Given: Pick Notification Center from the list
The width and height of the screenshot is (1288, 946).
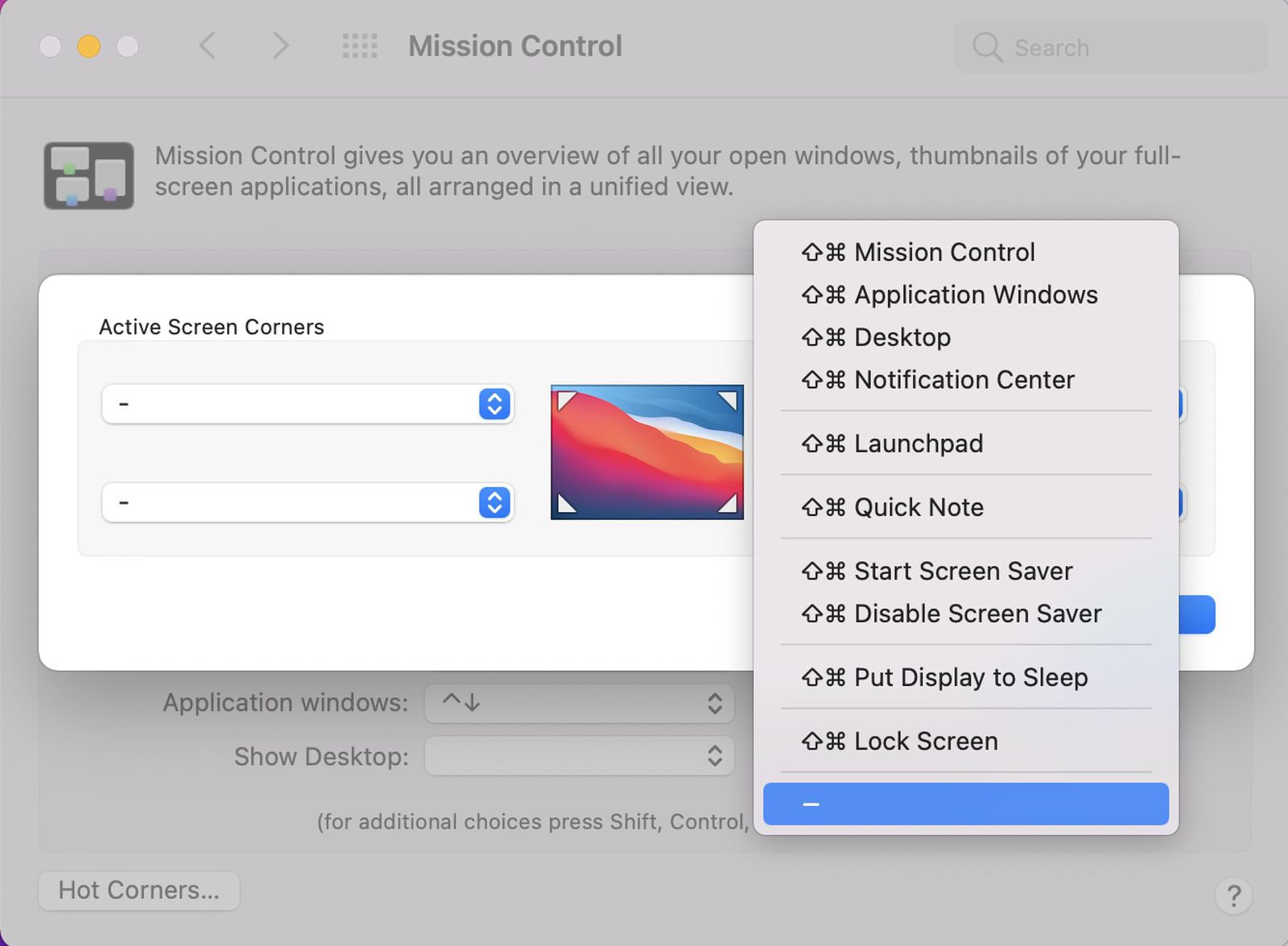Looking at the screenshot, I should 964,379.
